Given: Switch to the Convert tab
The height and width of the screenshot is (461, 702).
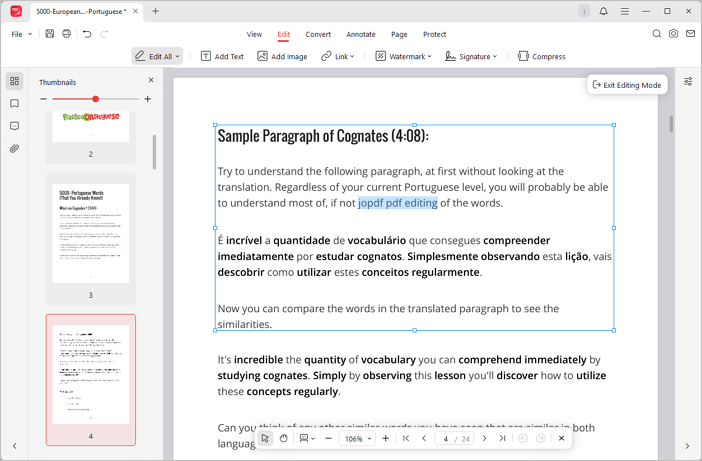Looking at the screenshot, I should coord(318,34).
